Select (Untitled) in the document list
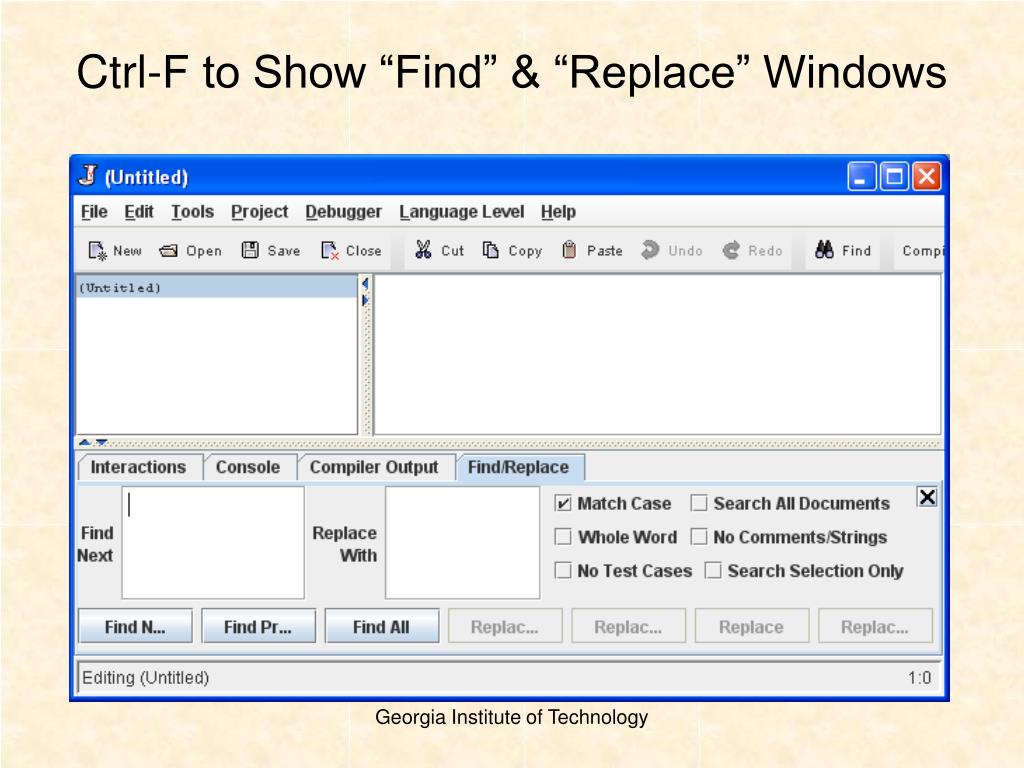This screenshot has width=1024, height=768. pyautogui.click(x=217, y=287)
